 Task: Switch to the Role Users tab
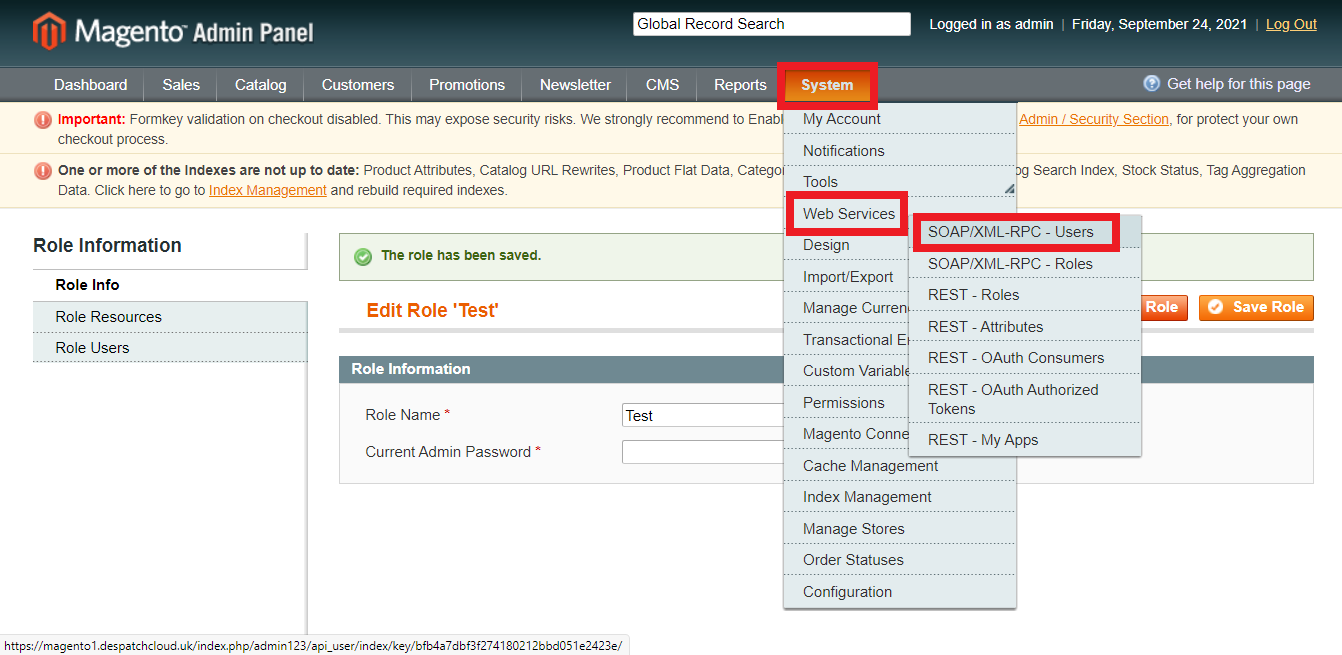(x=92, y=348)
